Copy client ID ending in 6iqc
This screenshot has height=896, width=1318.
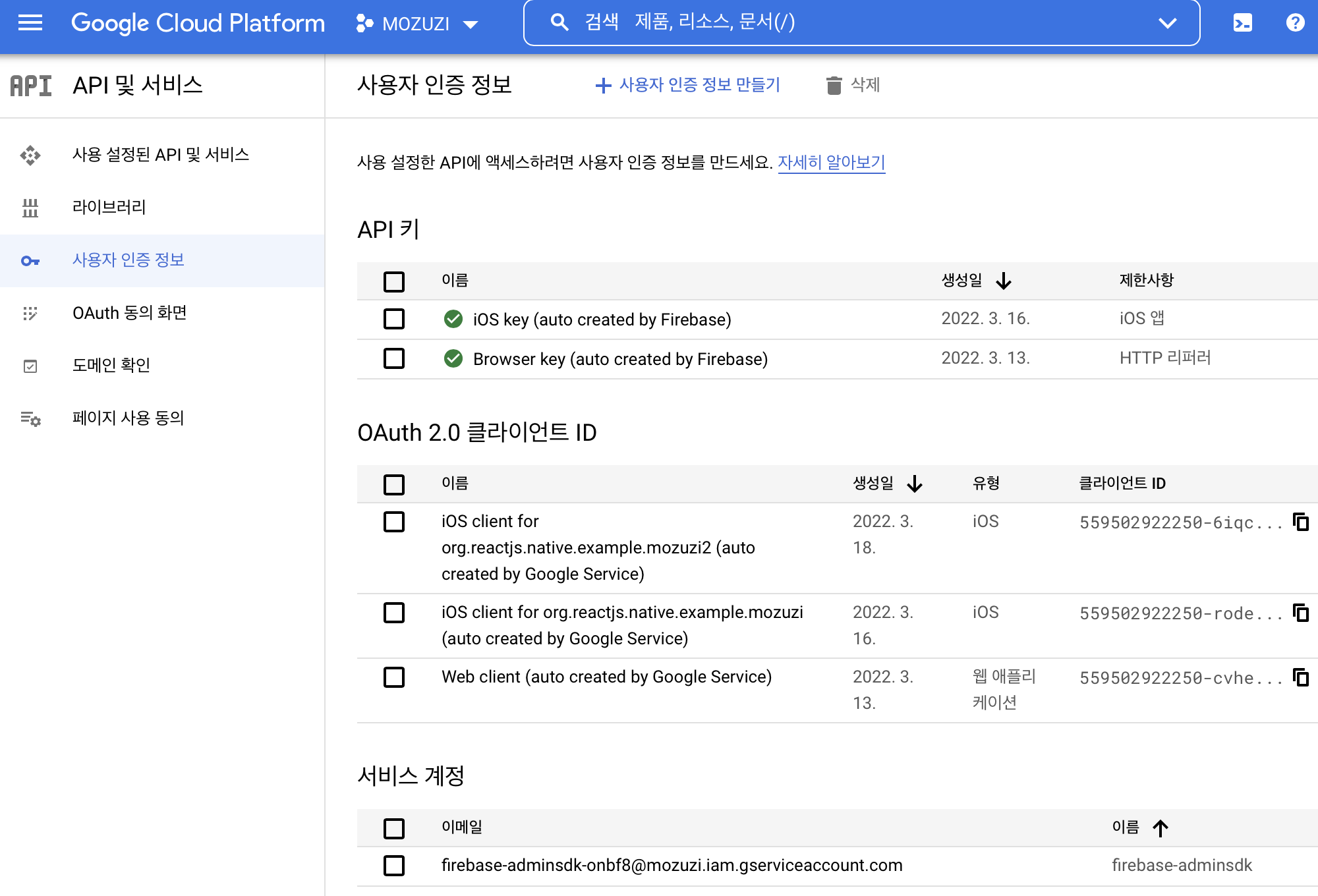1301,522
